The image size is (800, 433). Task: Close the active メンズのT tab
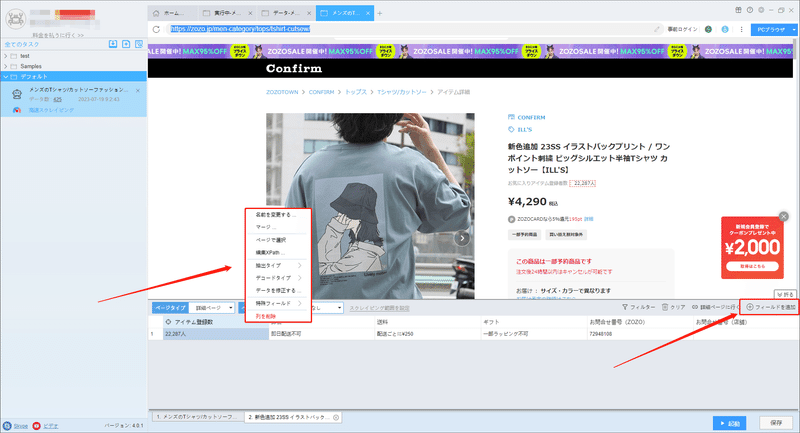367,13
